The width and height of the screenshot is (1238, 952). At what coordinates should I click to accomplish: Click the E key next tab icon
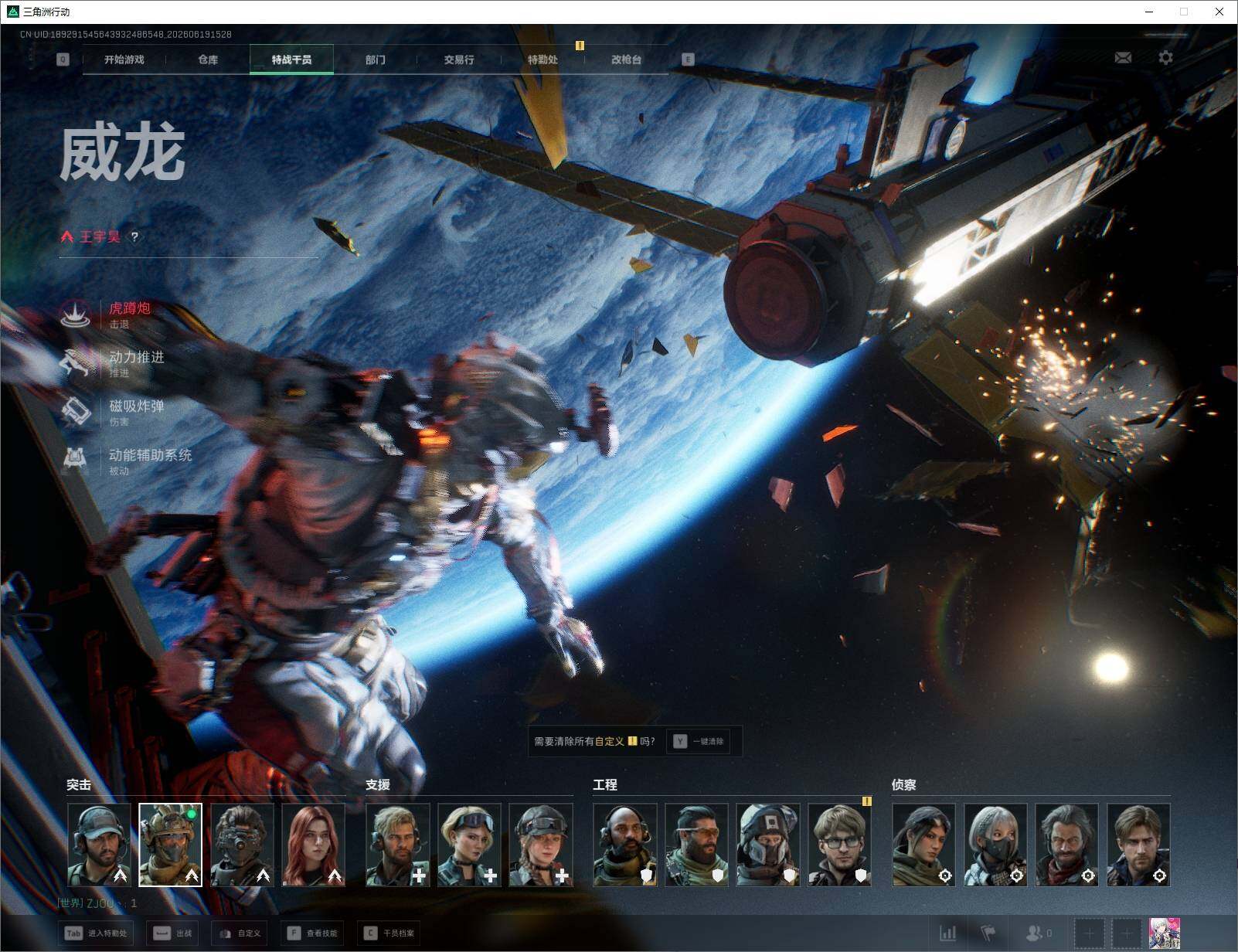[x=688, y=59]
